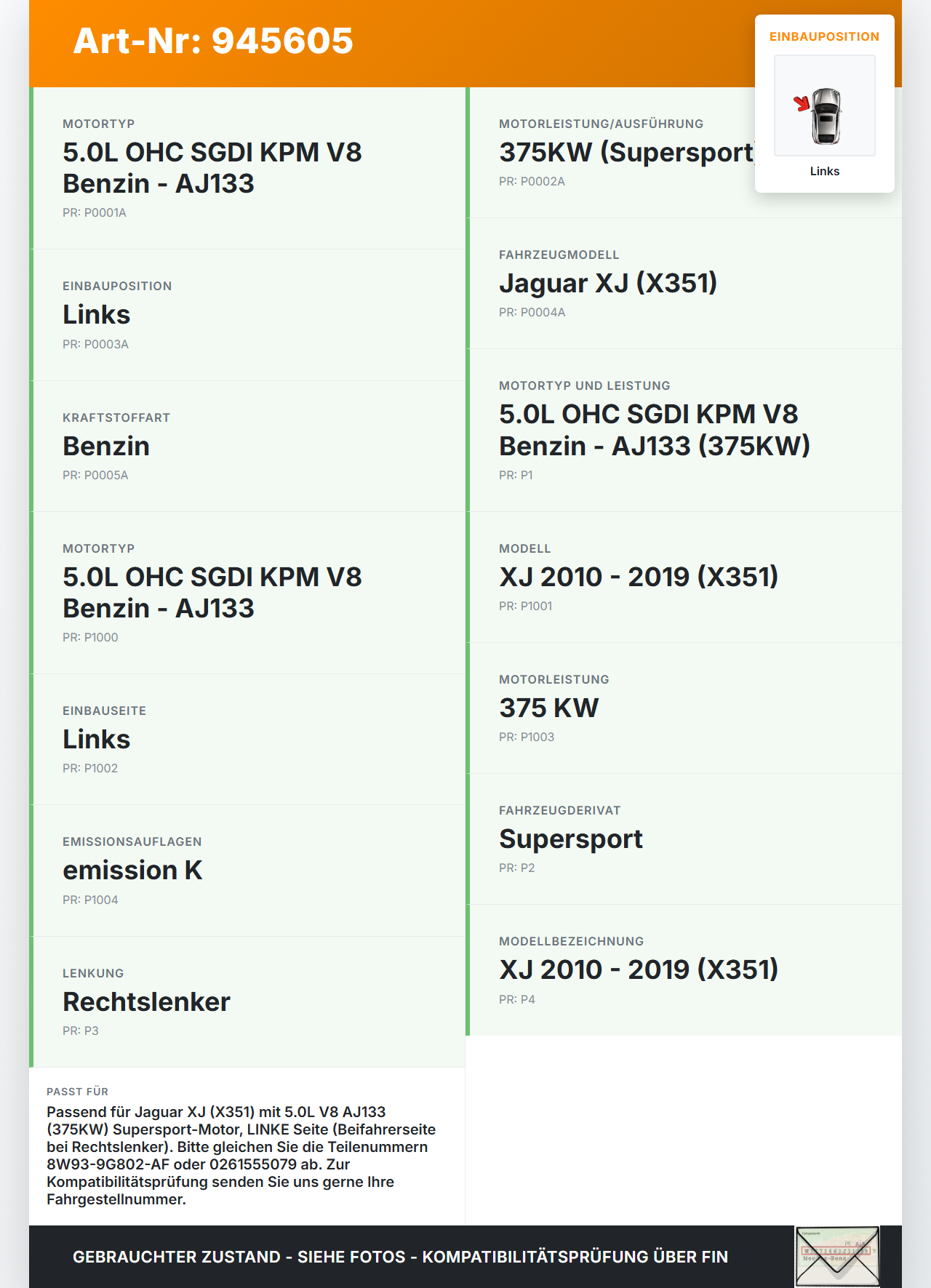931x1288 pixels.
Task: Click the 375KW (Supersport) motor output value
Action: (628, 152)
